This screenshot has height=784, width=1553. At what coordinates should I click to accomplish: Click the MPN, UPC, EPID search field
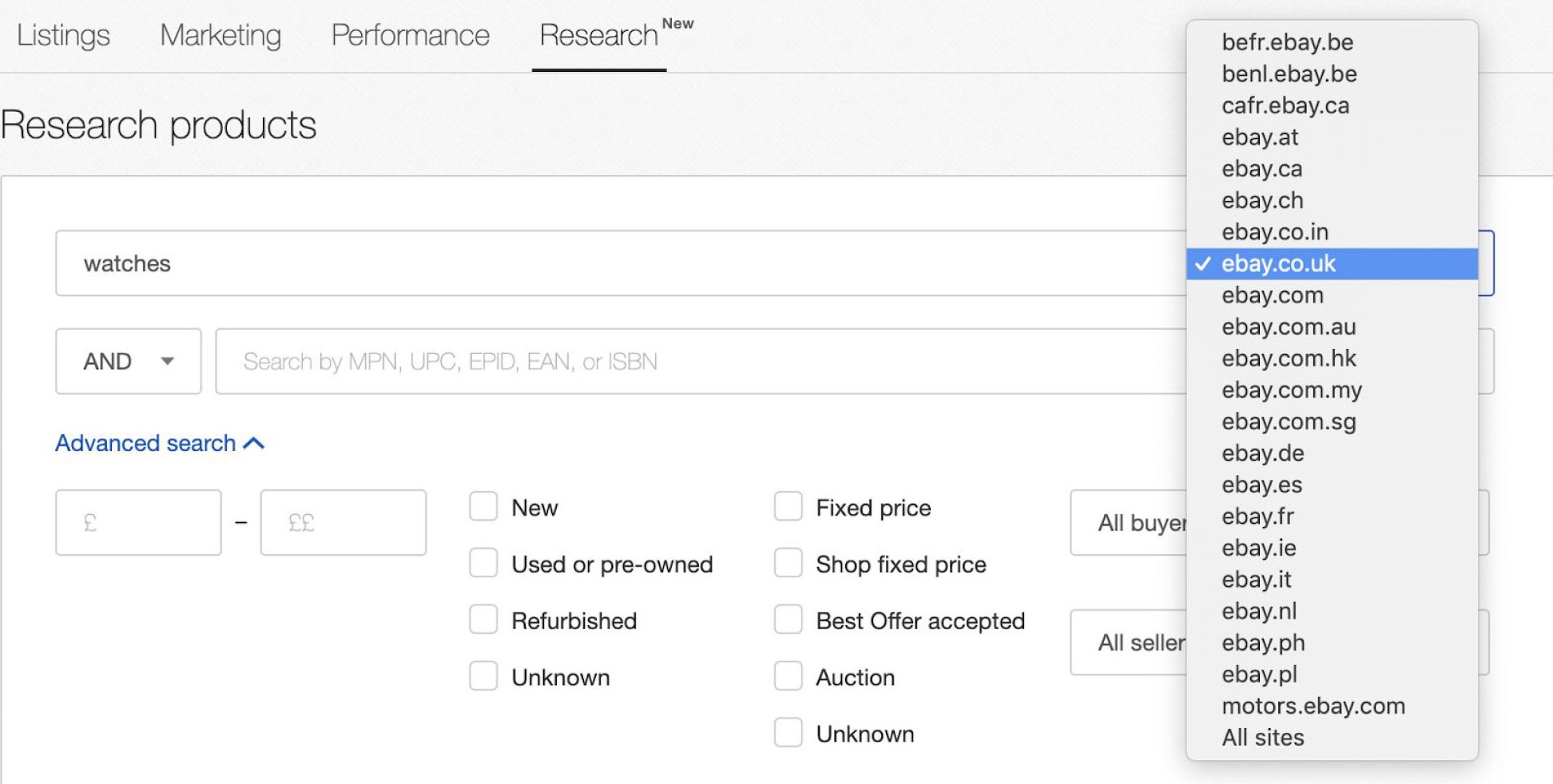[701, 362]
